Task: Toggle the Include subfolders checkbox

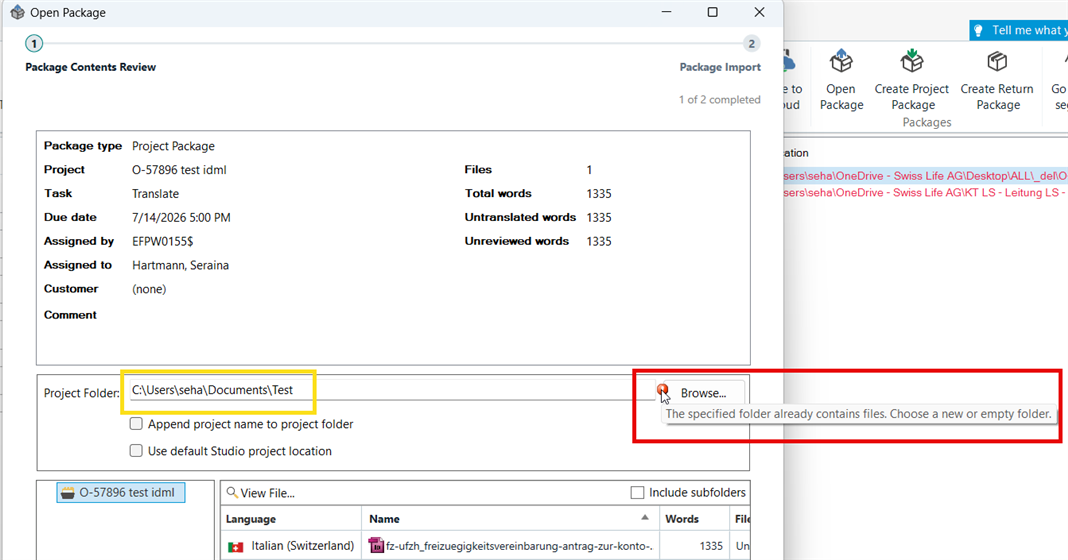Action: coord(638,493)
